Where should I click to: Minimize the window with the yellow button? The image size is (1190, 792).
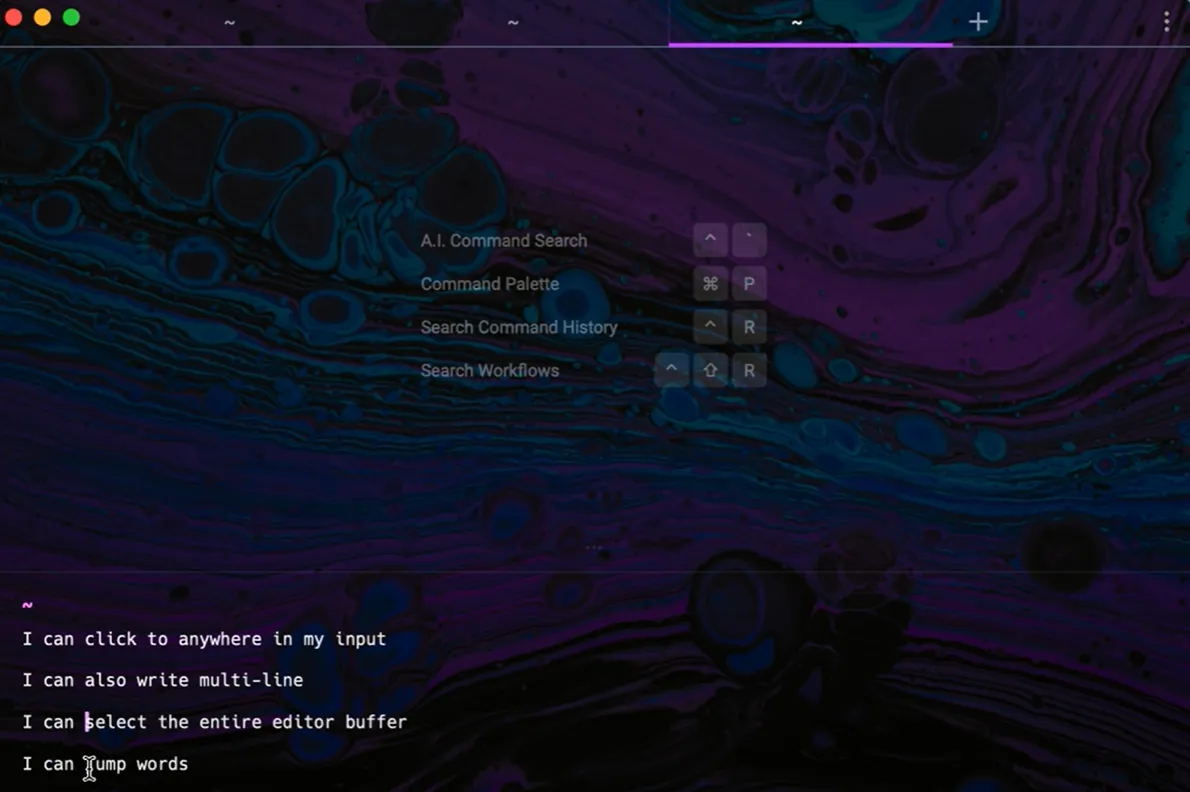tap(42, 17)
